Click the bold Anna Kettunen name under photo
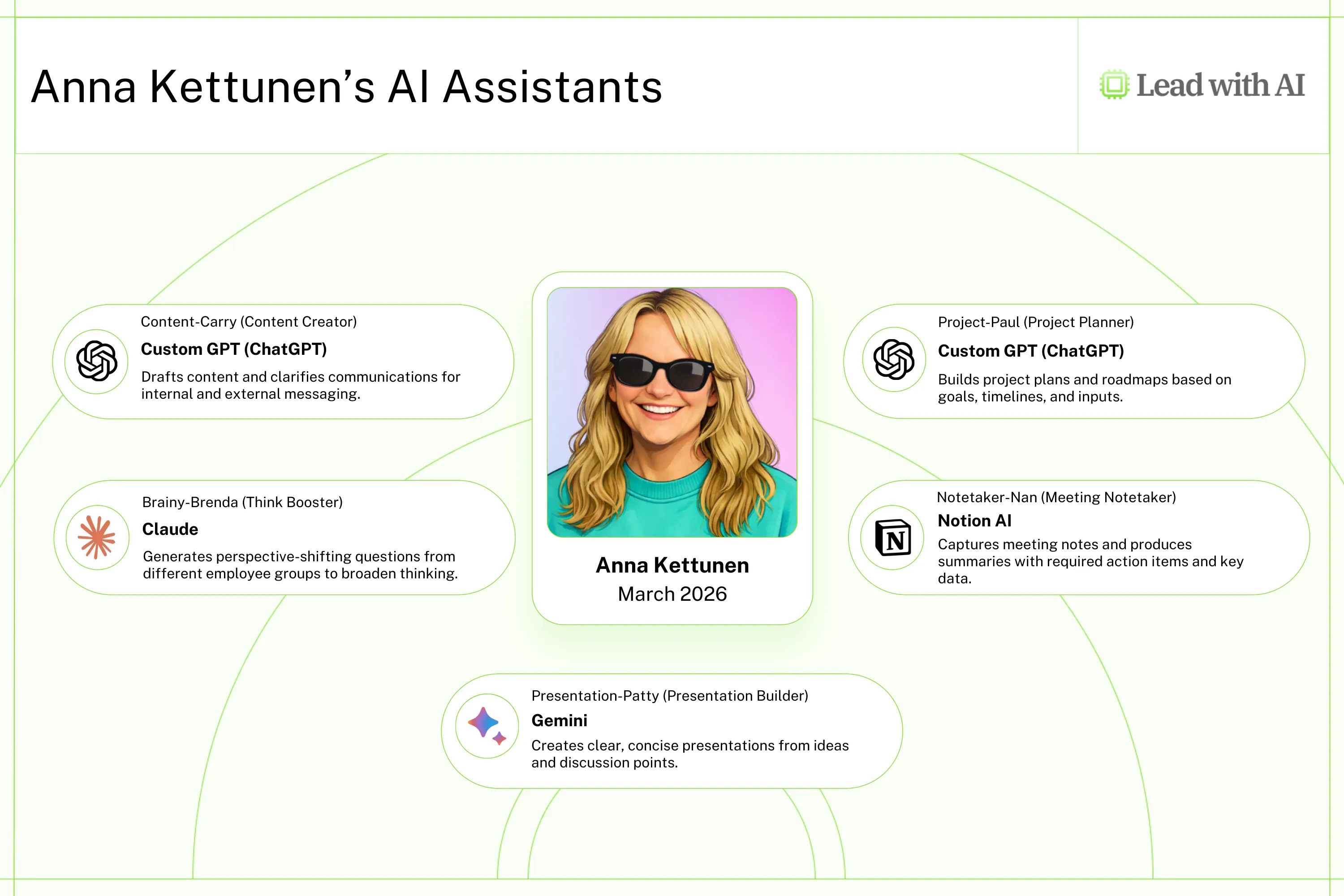The height and width of the screenshot is (896, 1344). coord(672,565)
